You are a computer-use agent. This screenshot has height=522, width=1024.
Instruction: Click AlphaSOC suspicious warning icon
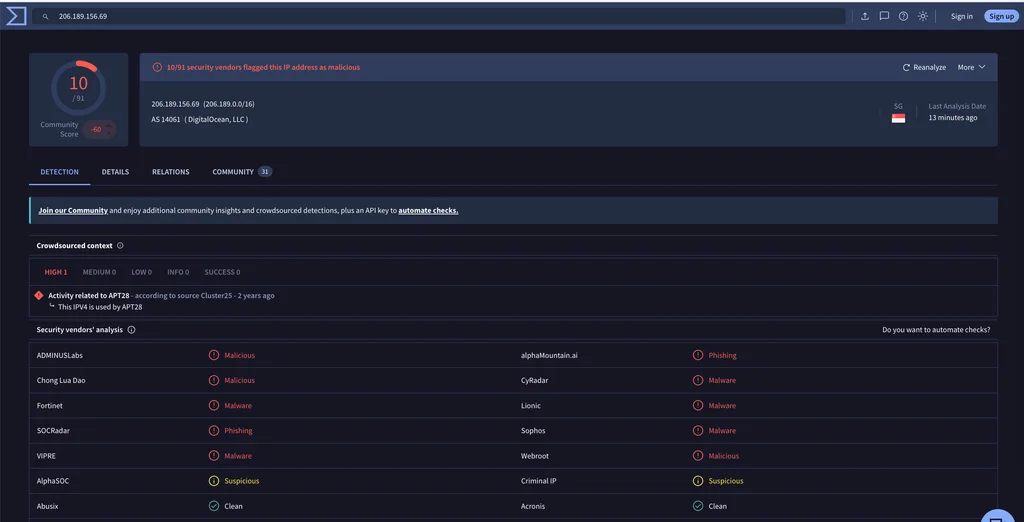[x=214, y=481]
